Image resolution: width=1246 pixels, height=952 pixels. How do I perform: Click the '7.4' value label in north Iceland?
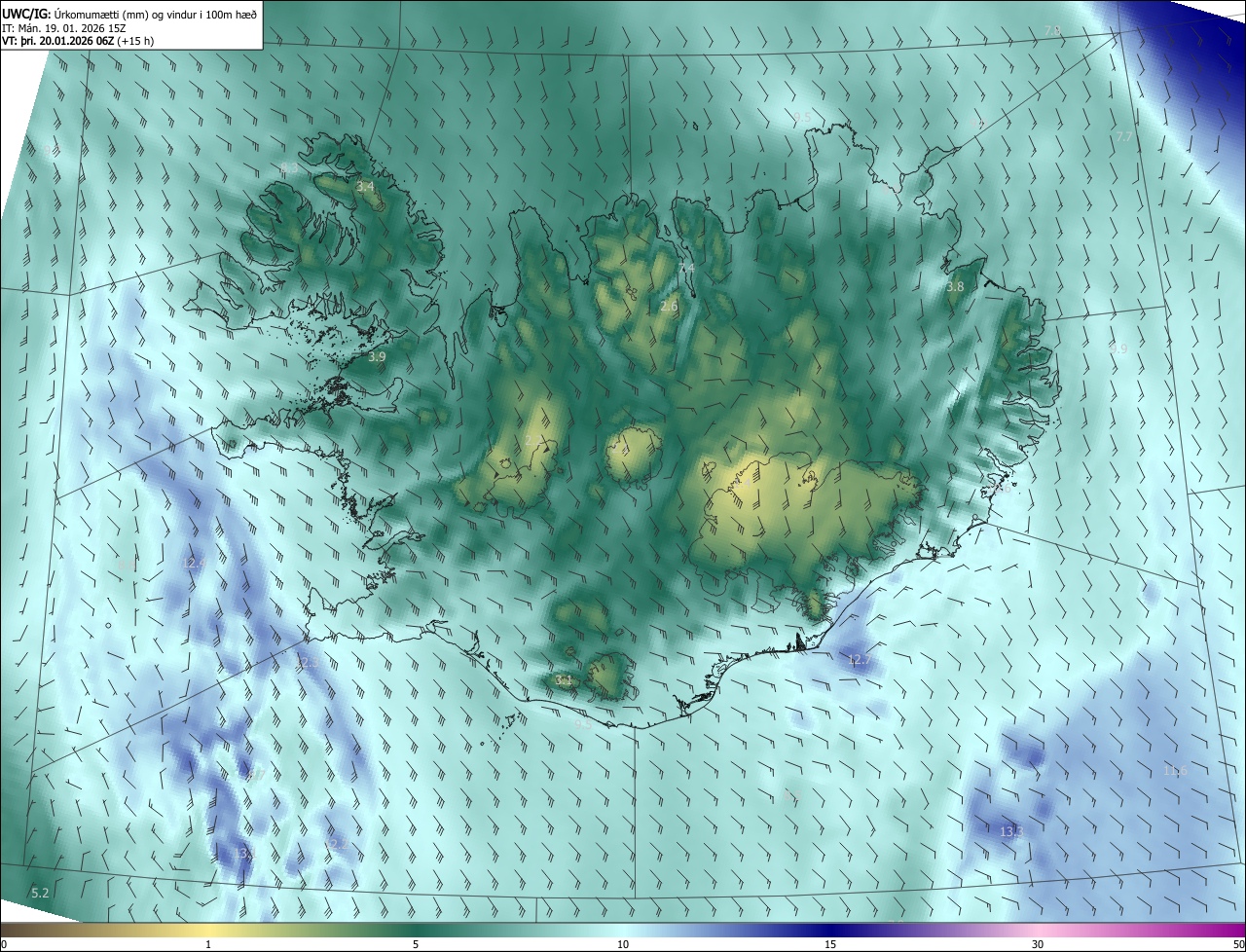pos(686,268)
